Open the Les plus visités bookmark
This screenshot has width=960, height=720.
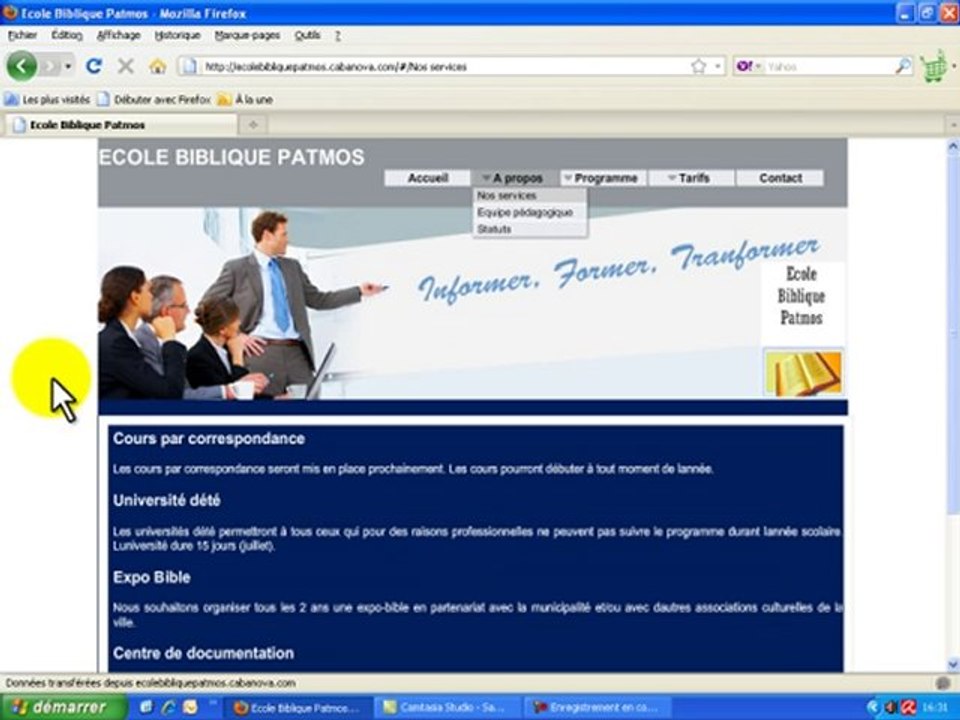[47, 99]
